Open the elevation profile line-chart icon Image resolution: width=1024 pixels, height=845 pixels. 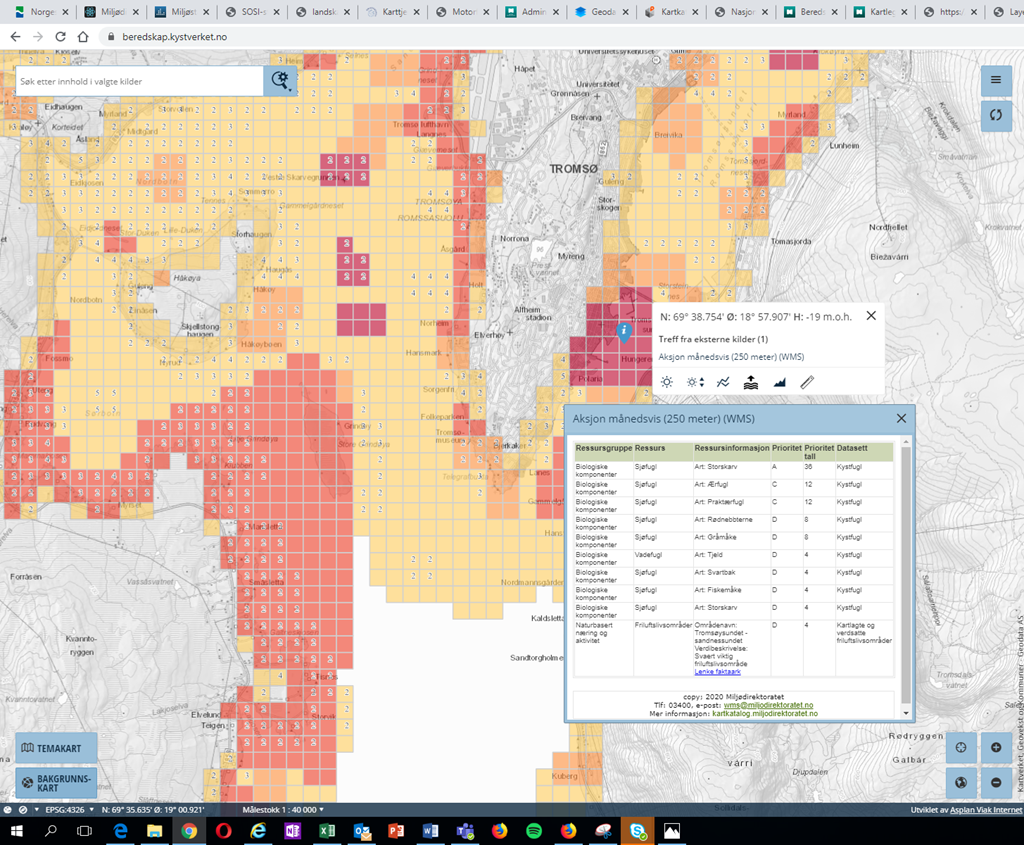pos(723,382)
